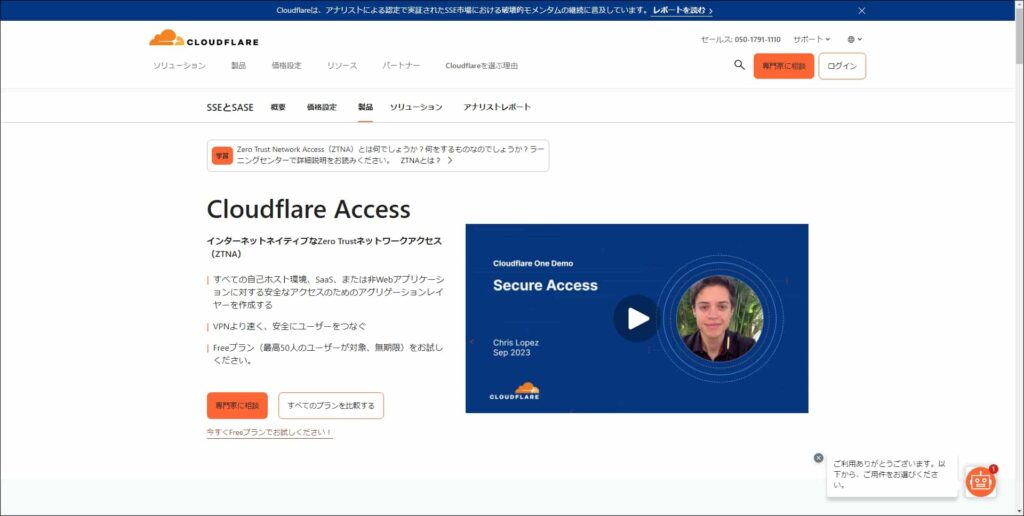Image resolution: width=1024 pixels, height=516 pixels.
Task: Click the Cloudflare logo inside the video
Action: 515,391
